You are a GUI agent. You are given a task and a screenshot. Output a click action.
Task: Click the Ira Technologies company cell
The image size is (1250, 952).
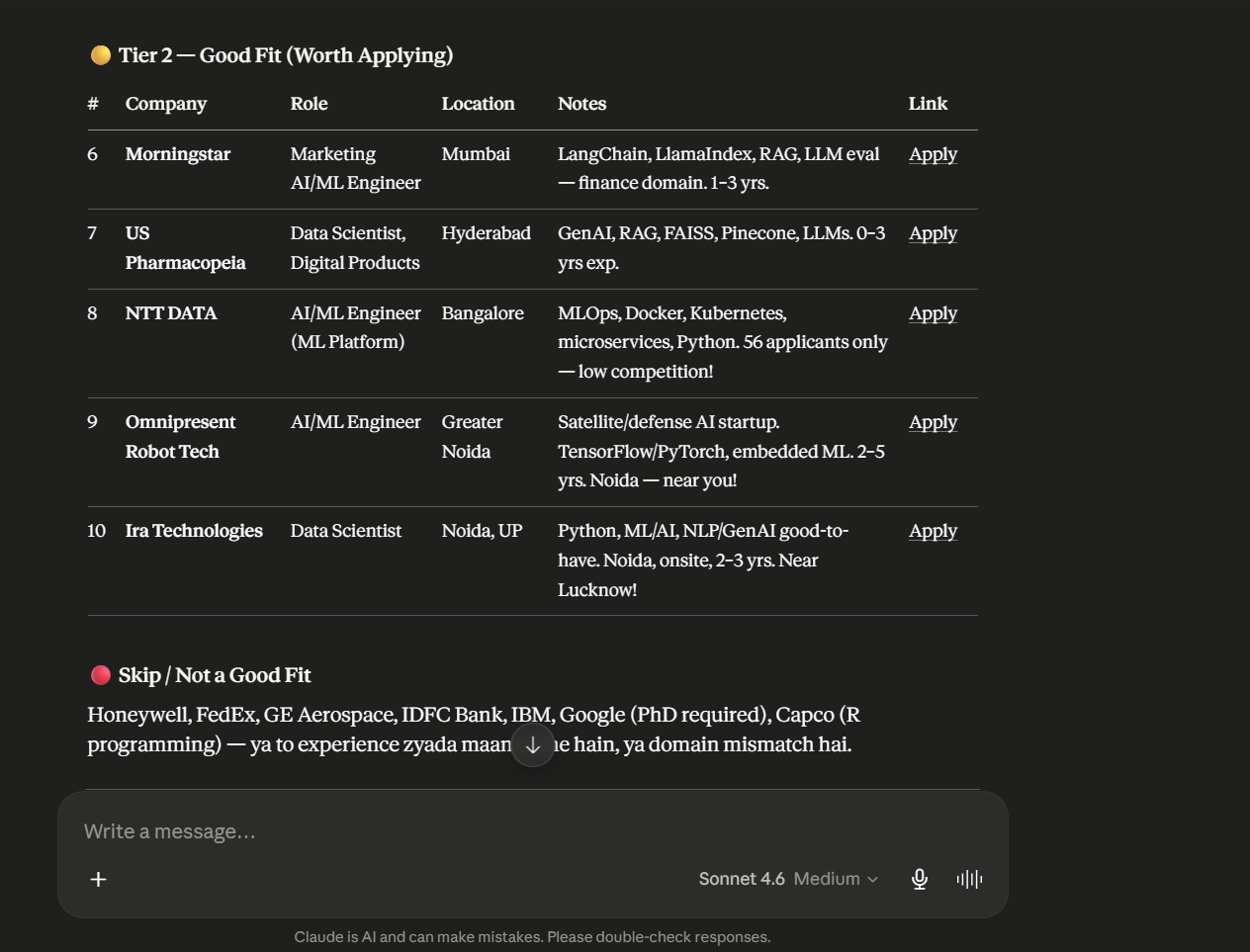pos(194,531)
